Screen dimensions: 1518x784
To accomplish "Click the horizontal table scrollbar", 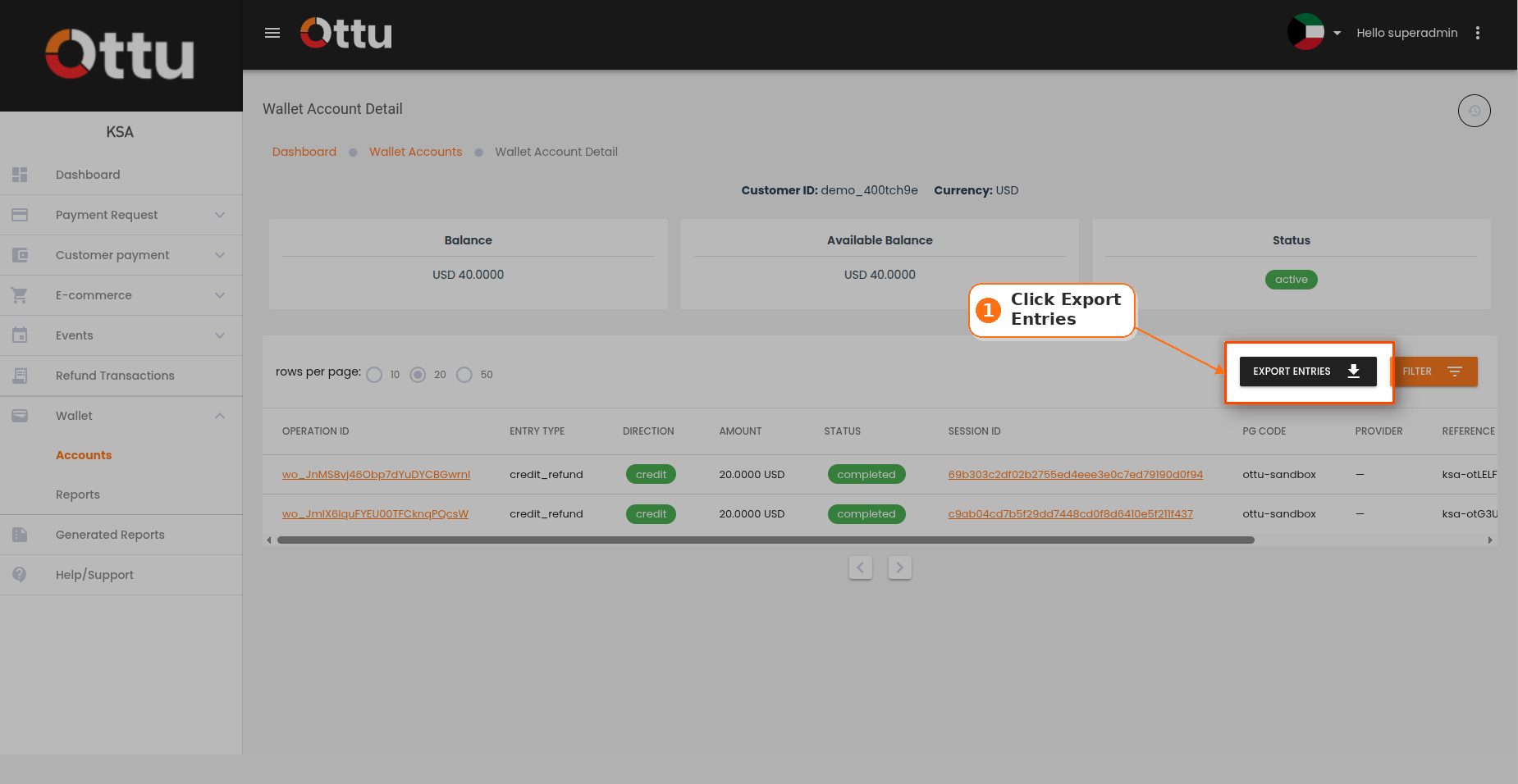I will 766,540.
